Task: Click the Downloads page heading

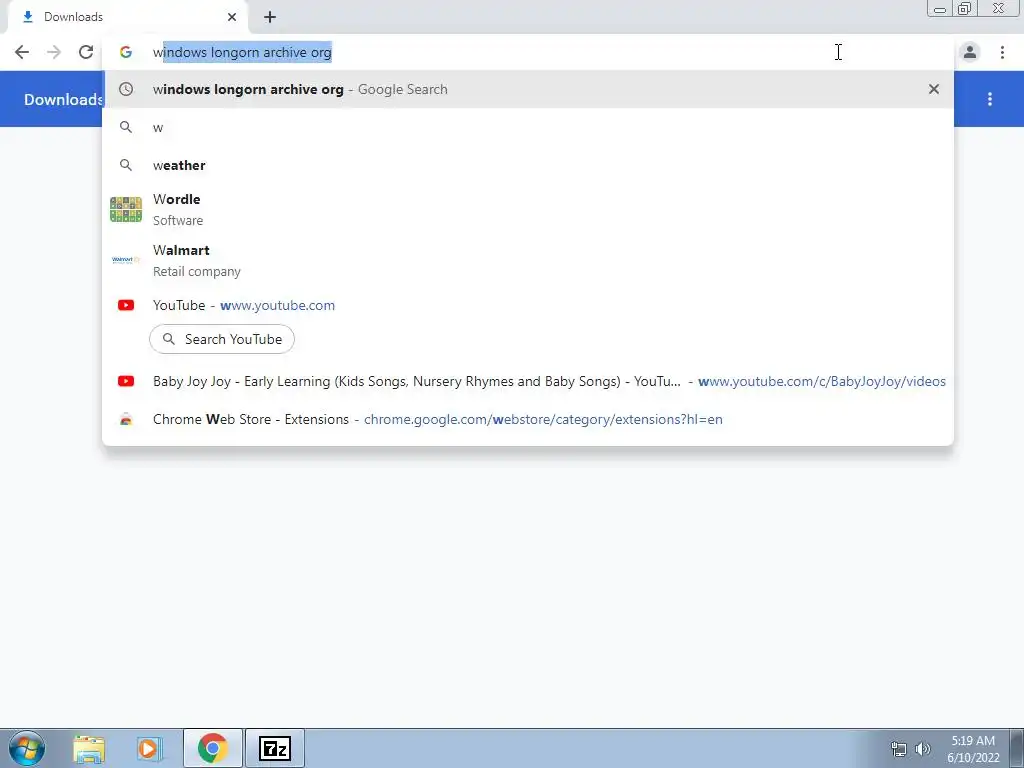Action: (63, 99)
